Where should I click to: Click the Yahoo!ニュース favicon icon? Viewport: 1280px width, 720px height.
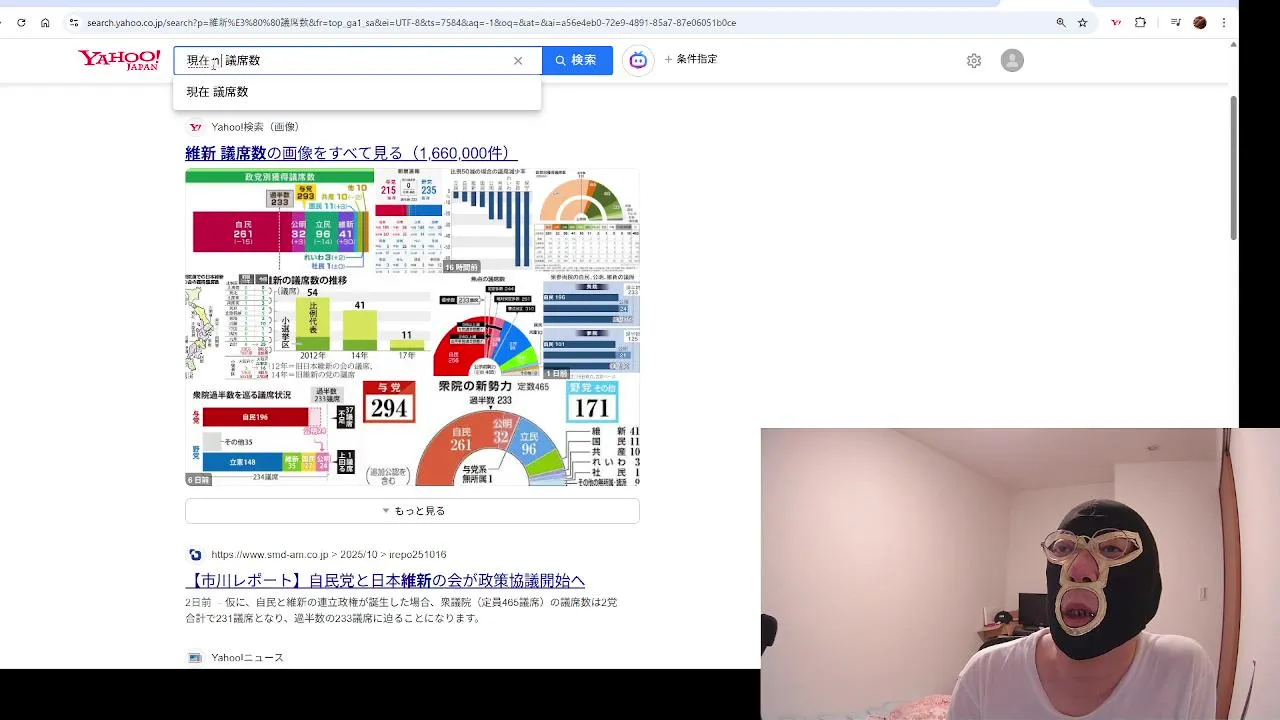point(195,658)
